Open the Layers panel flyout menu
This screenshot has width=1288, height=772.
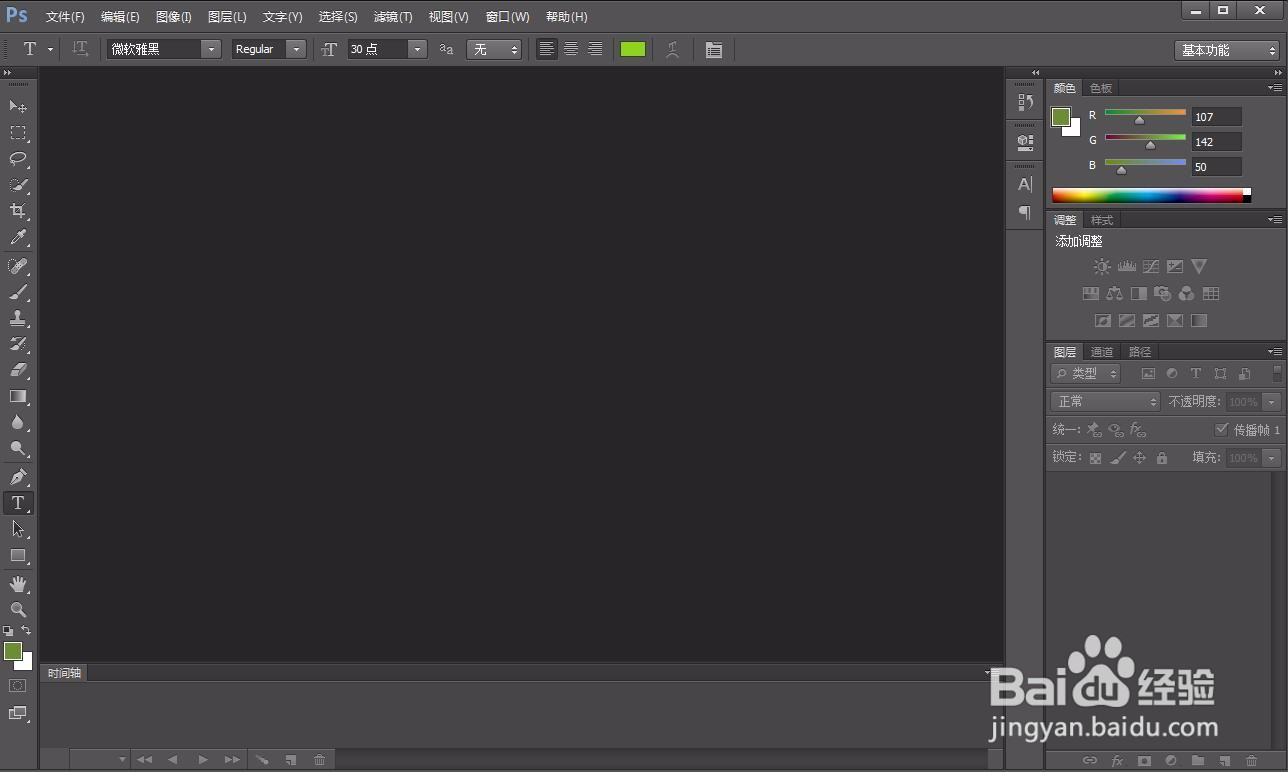pyautogui.click(x=1275, y=351)
